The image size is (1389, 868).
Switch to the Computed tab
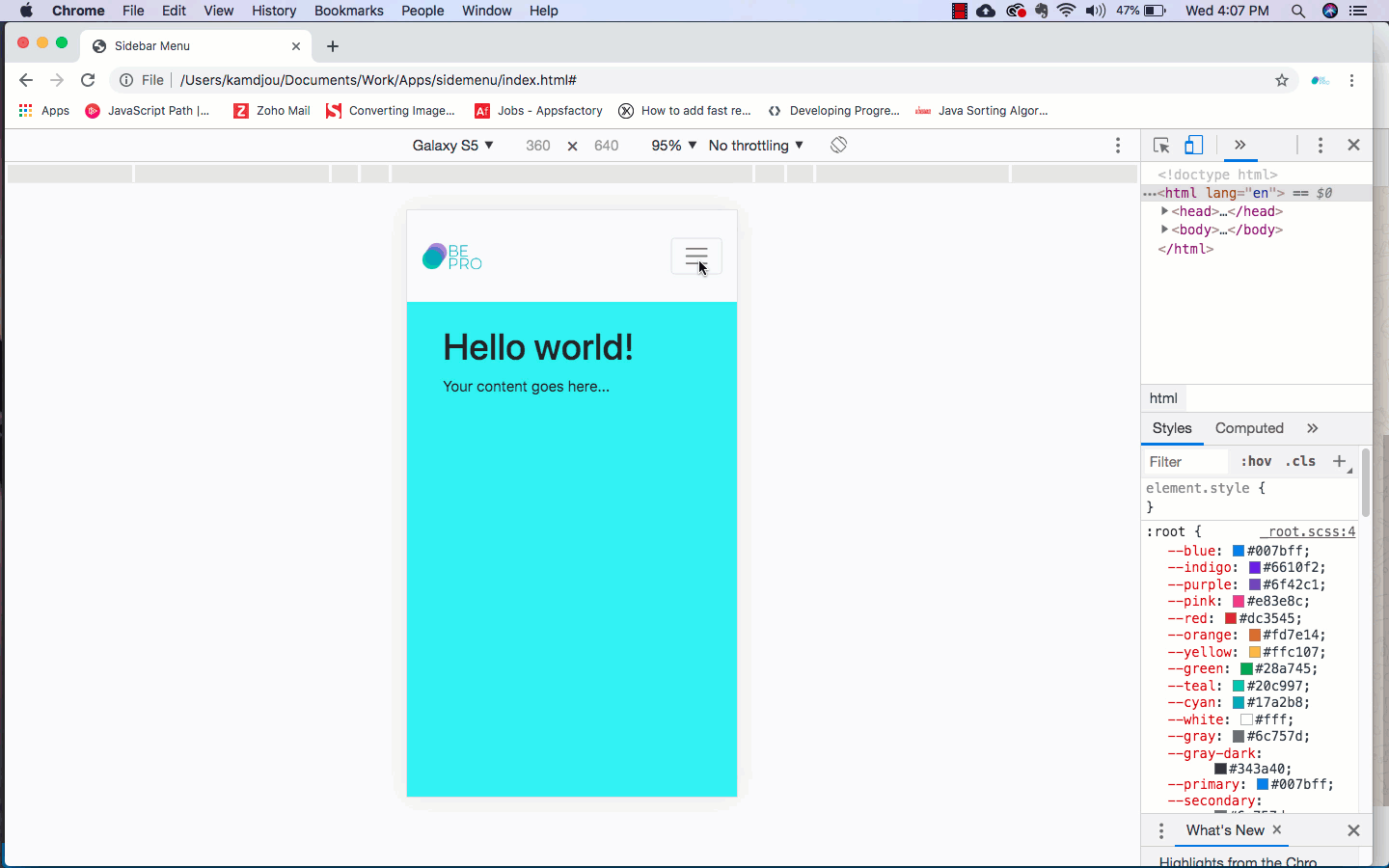[1249, 428]
